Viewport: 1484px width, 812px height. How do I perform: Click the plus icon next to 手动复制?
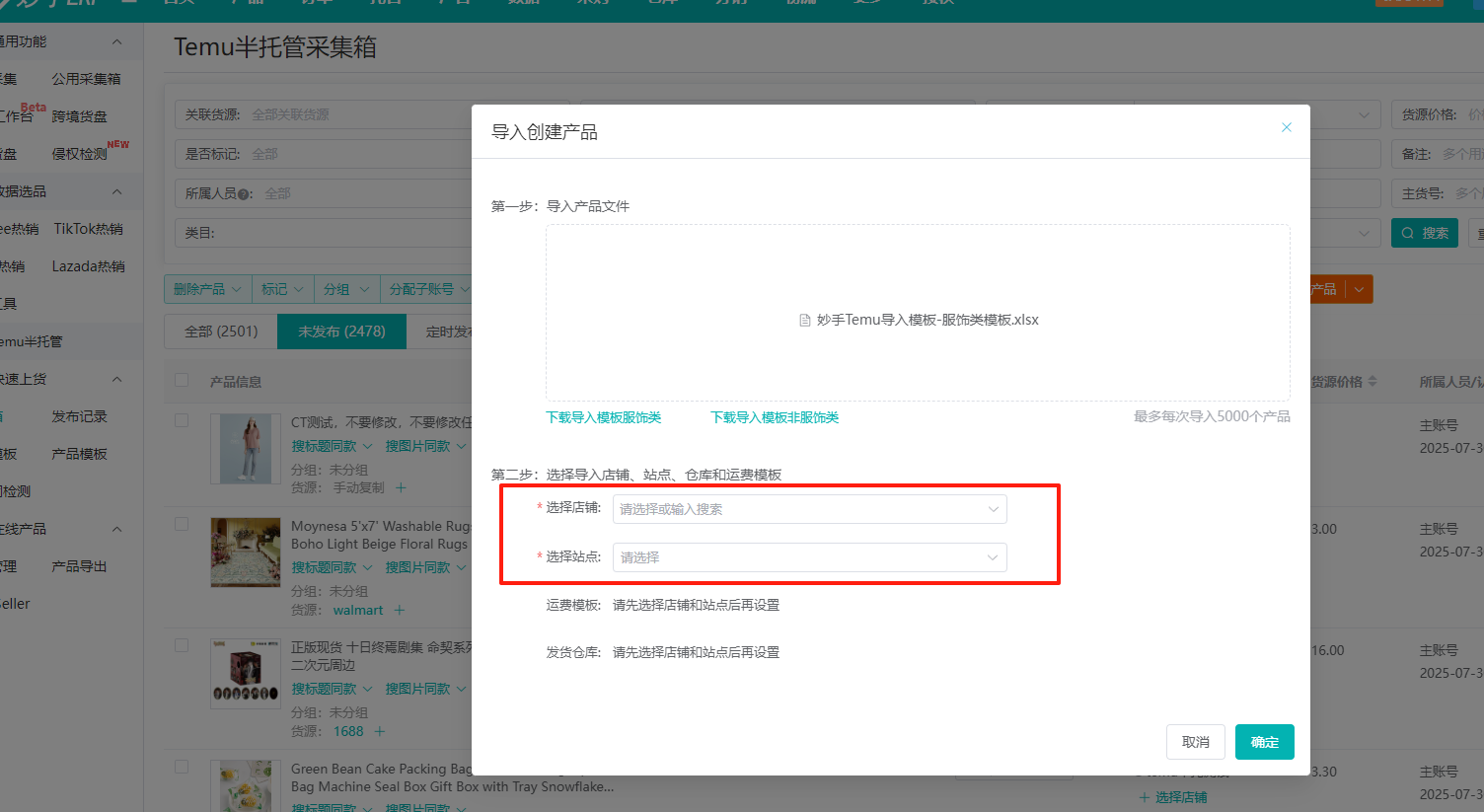(x=401, y=487)
